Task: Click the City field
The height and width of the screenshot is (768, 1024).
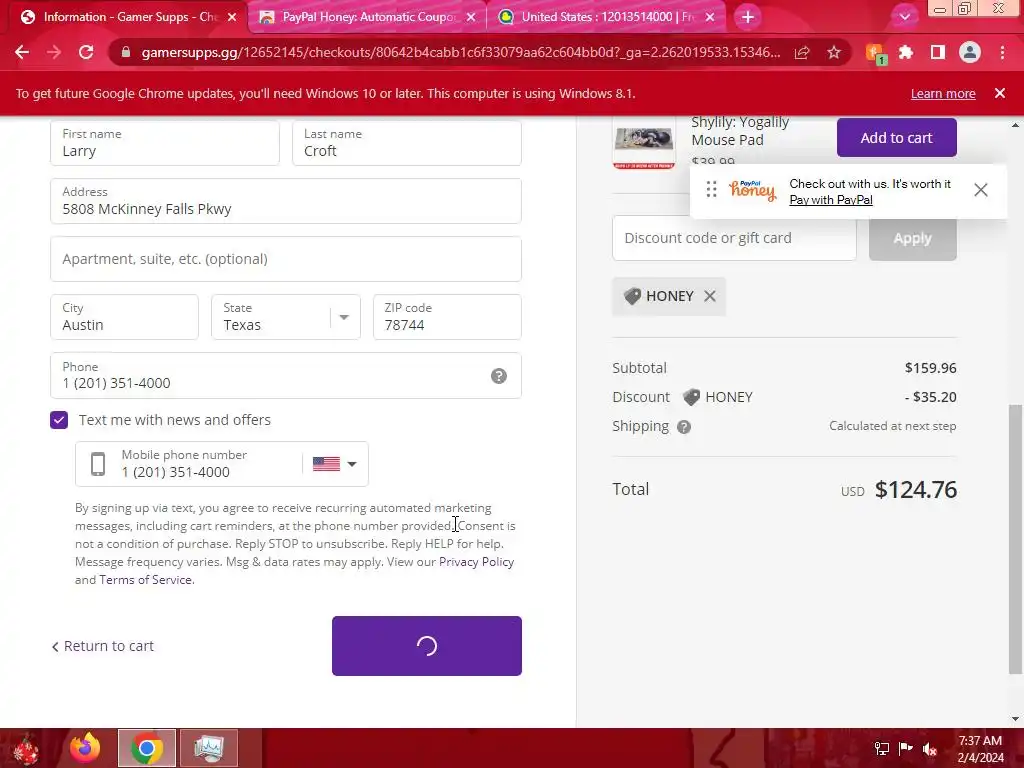Action: (124, 317)
